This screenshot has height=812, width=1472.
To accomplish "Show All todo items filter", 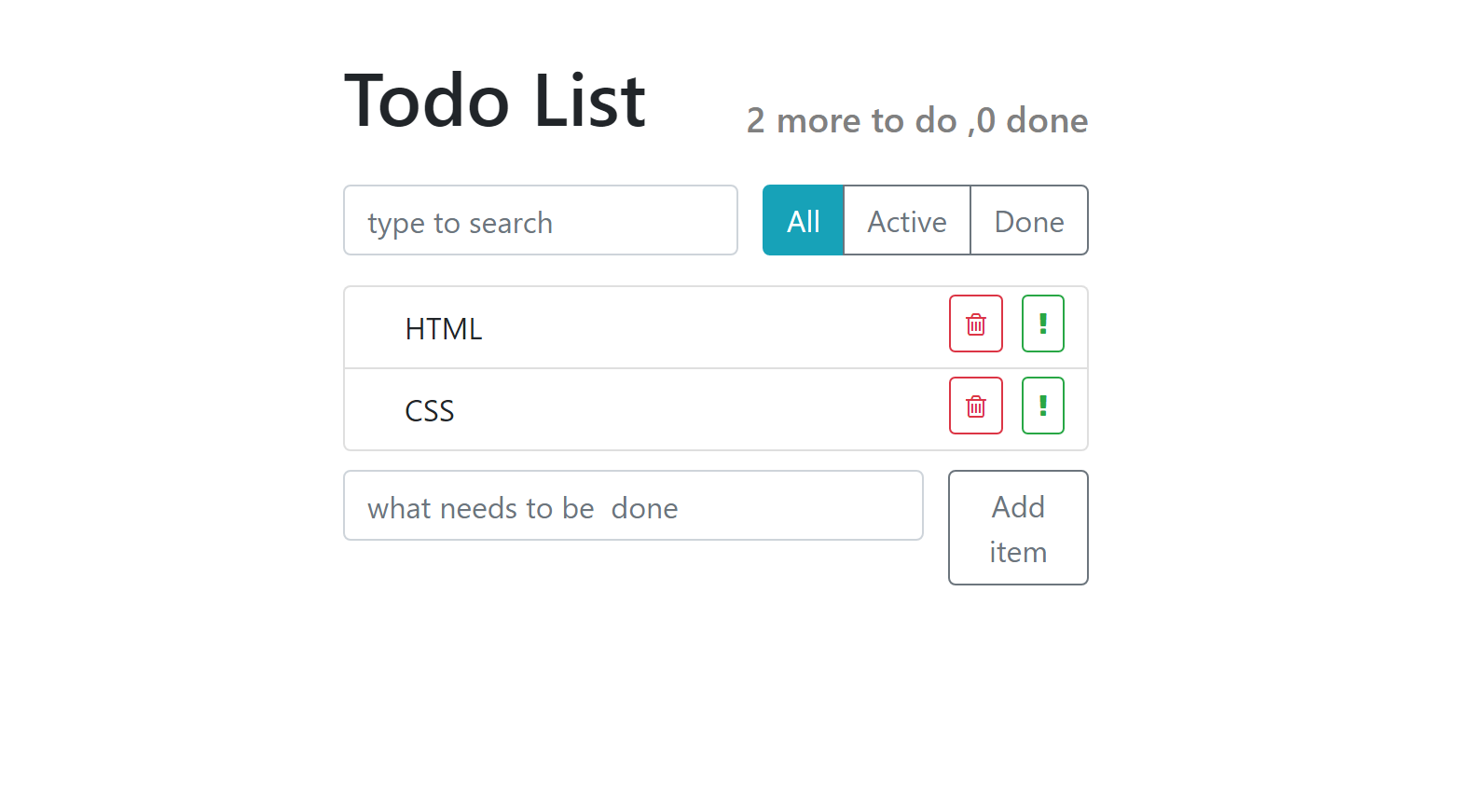I will [x=803, y=221].
